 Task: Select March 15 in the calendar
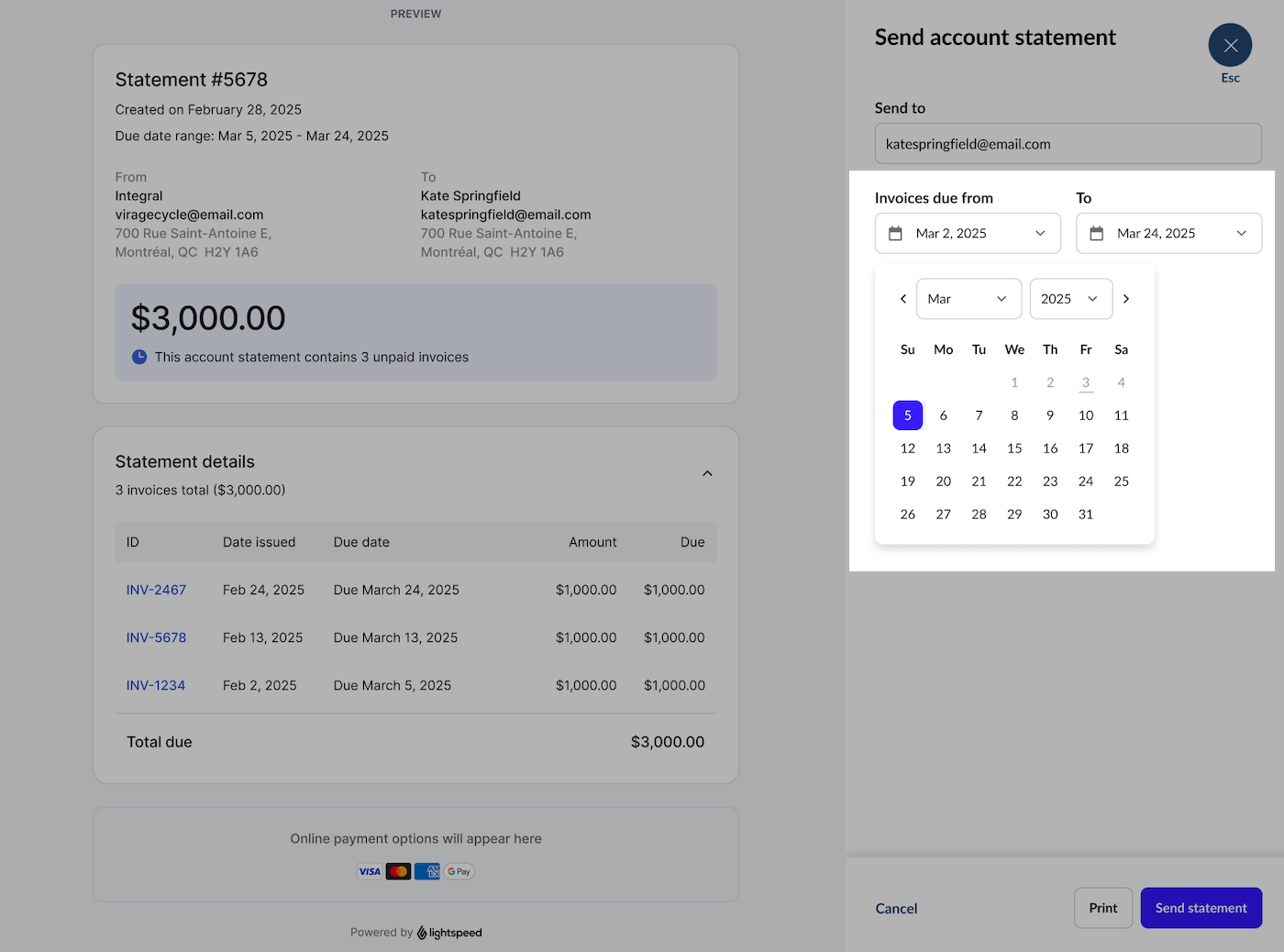(x=1014, y=448)
